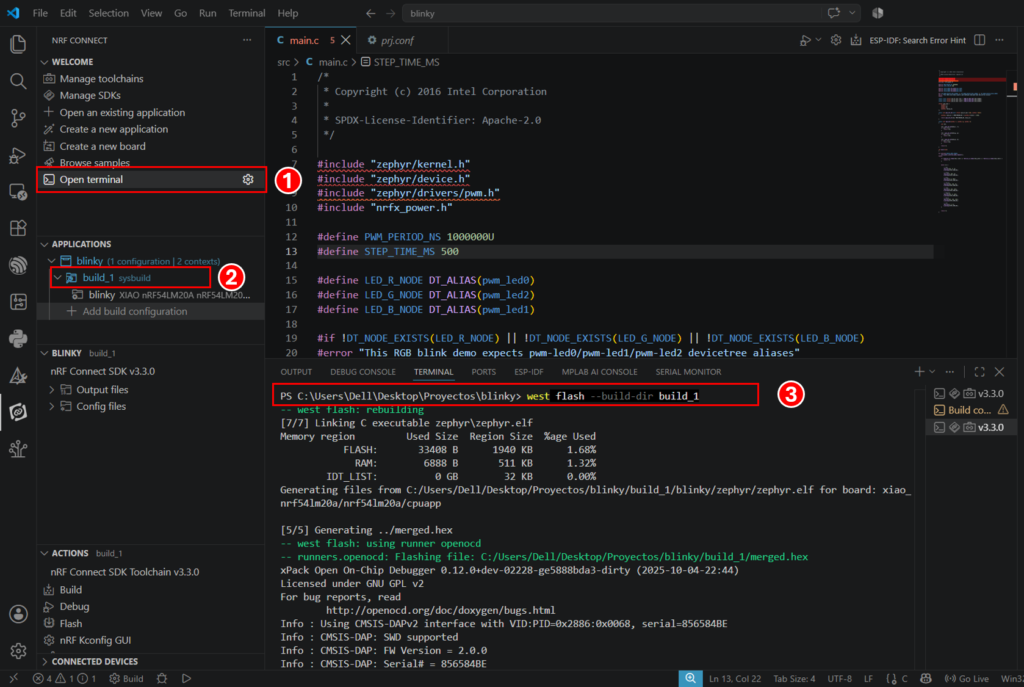This screenshot has height=687, width=1024.
Task: Click Open terminal in Welcome list
Action: pyautogui.click(x=91, y=180)
